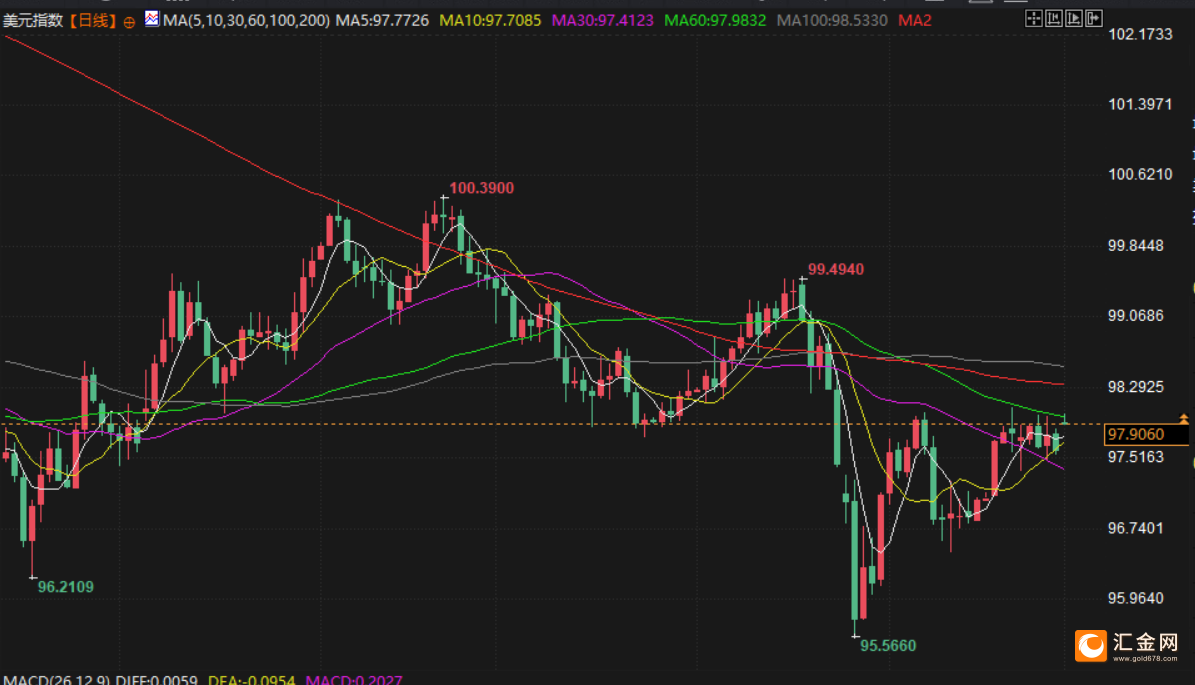Select the 日线 period label
This screenshot has height=685, width=1195.
93,21
